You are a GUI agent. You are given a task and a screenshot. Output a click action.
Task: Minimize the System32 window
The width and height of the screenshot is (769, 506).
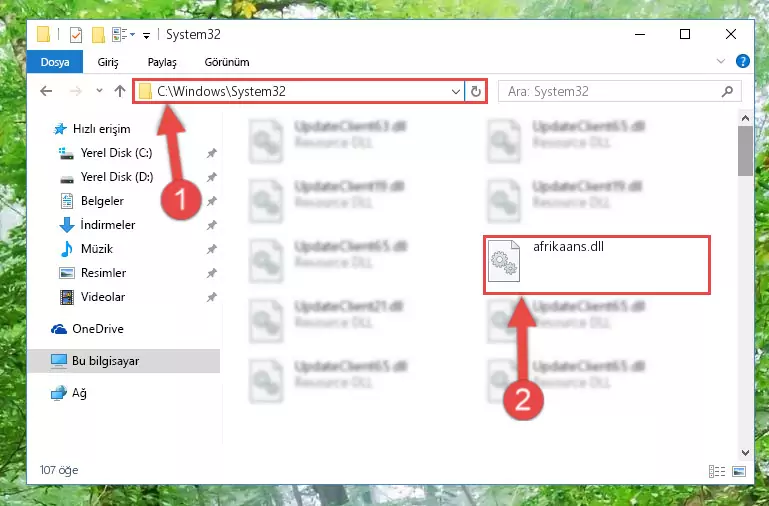click(x=640, y=34)
